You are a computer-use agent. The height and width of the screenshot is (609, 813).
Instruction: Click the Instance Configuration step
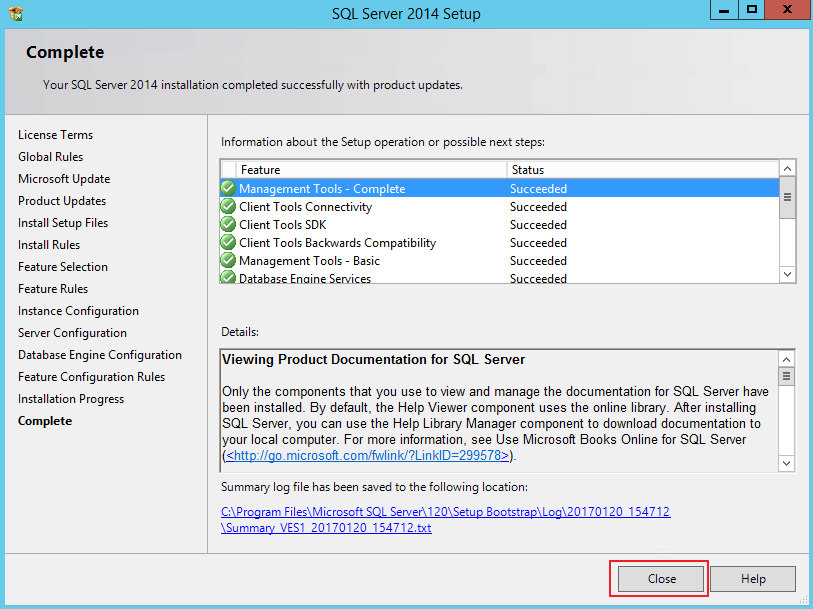(x=78, y=311)
